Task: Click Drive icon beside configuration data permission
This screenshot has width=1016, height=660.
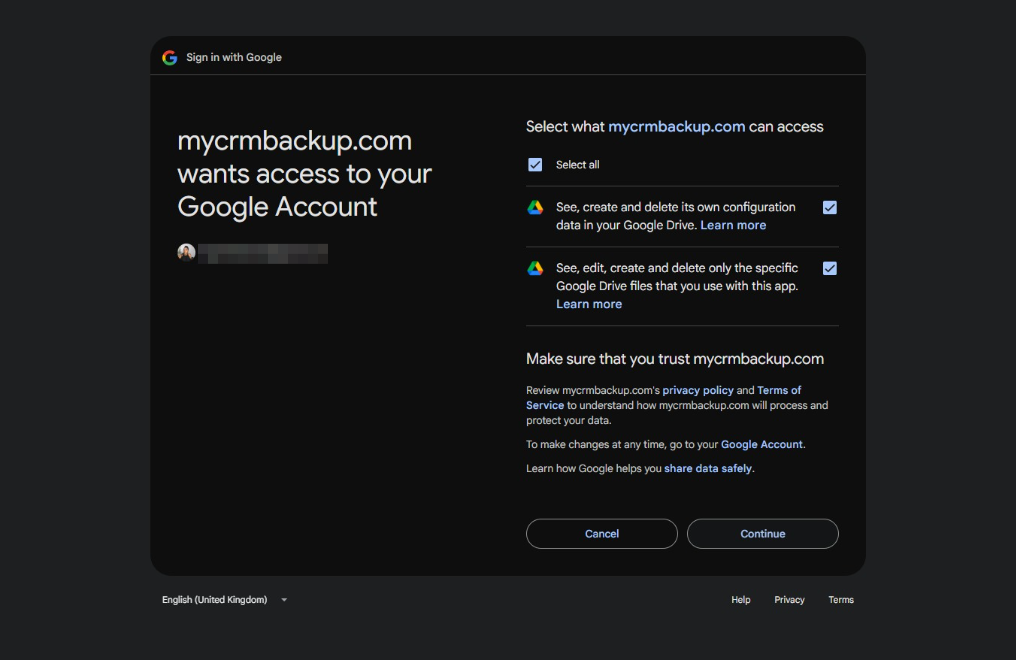Action: click(x=535, y=207)
